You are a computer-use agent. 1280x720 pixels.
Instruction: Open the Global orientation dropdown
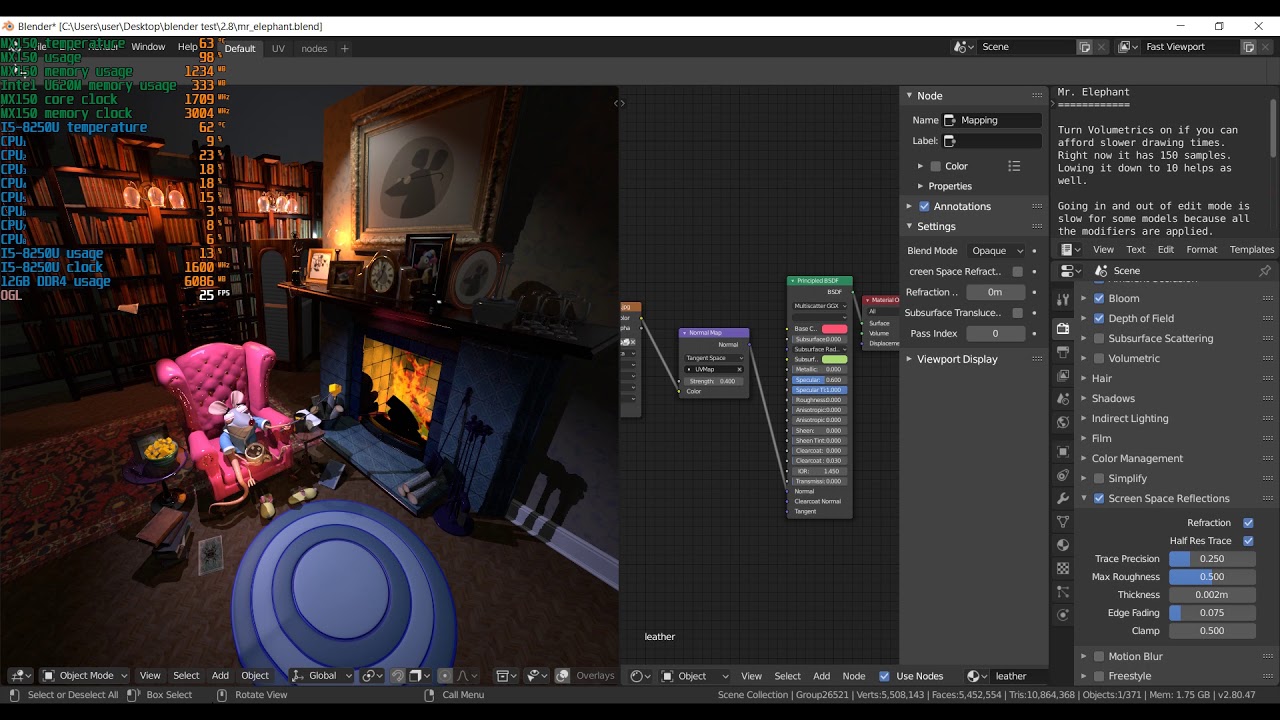pos(321,676)
